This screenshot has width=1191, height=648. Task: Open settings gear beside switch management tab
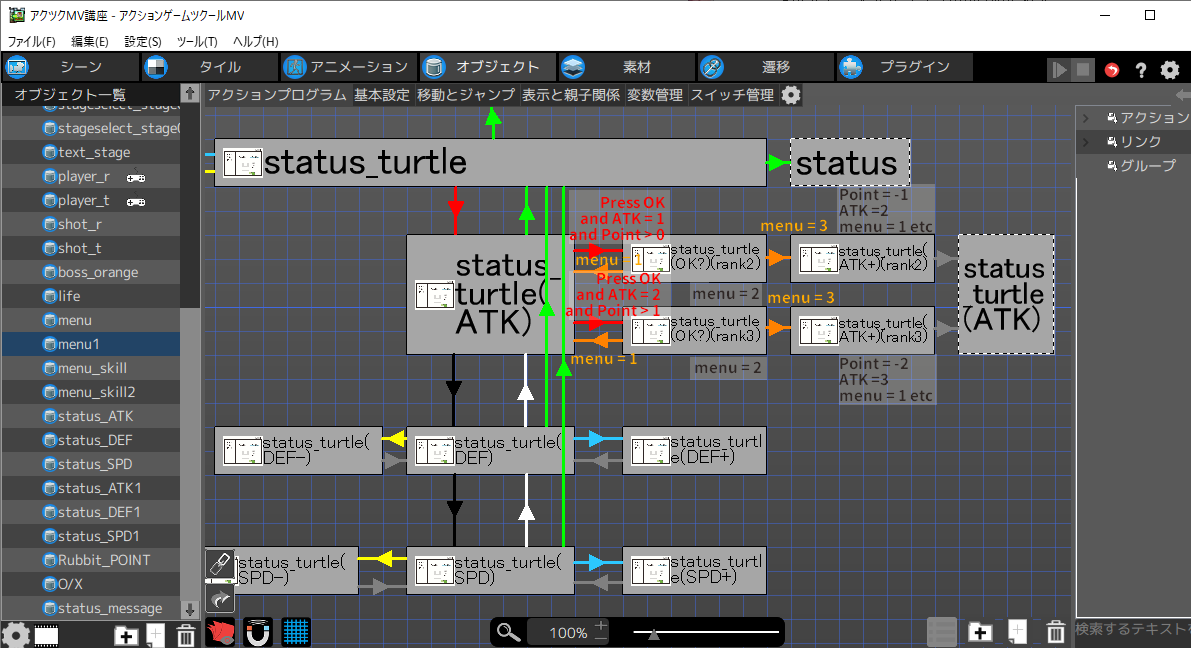point(791,95)
